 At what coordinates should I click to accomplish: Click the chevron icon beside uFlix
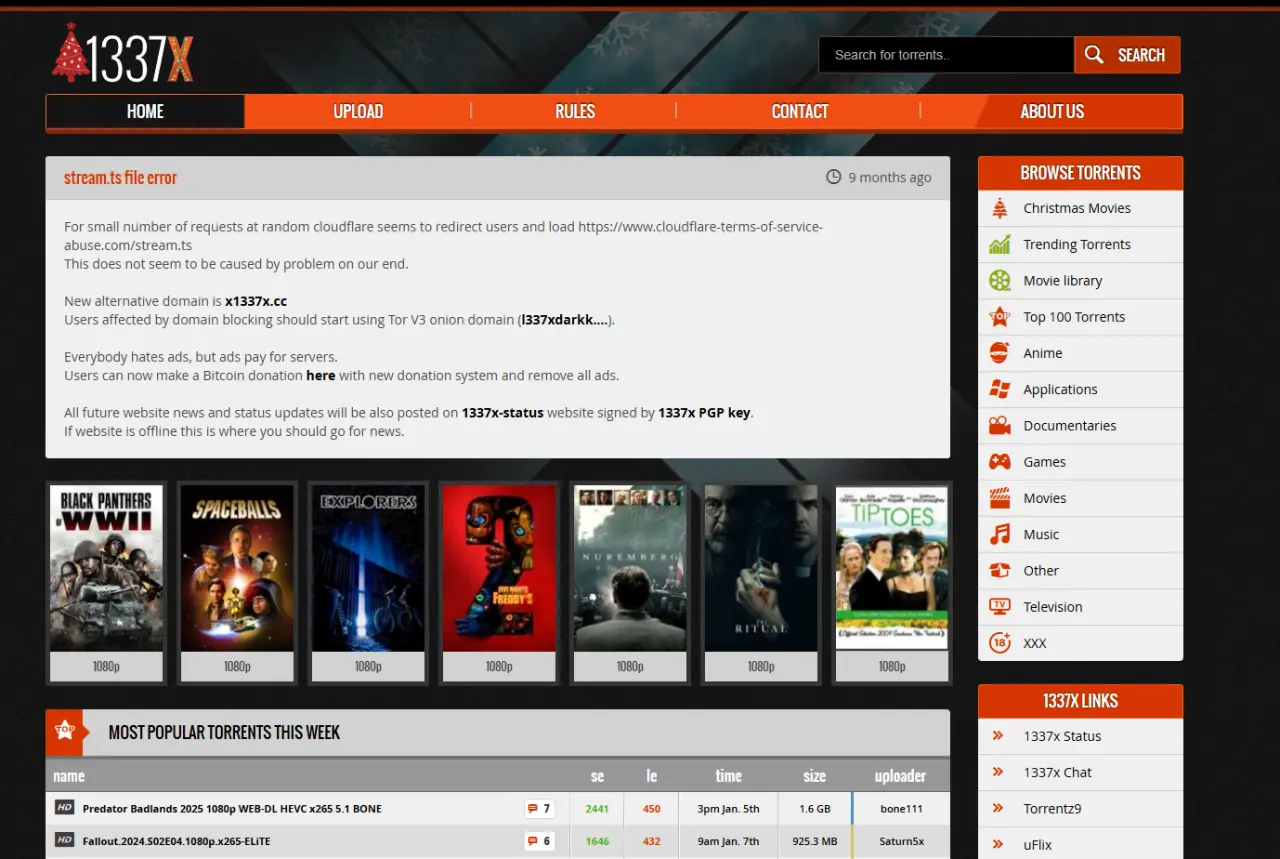click(998, 845)
